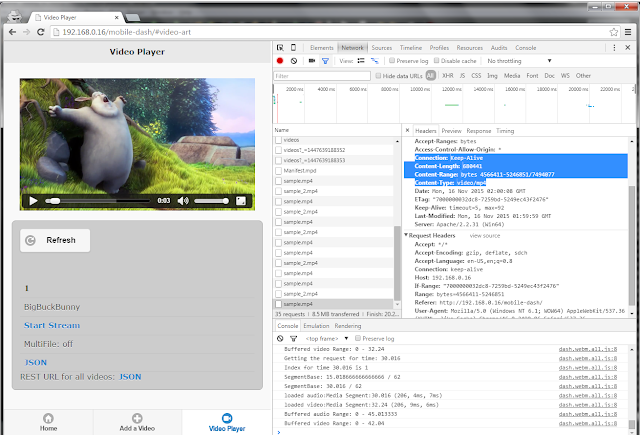
Task: Activate the DevTools inspect element icon
Action: [280, 48]
